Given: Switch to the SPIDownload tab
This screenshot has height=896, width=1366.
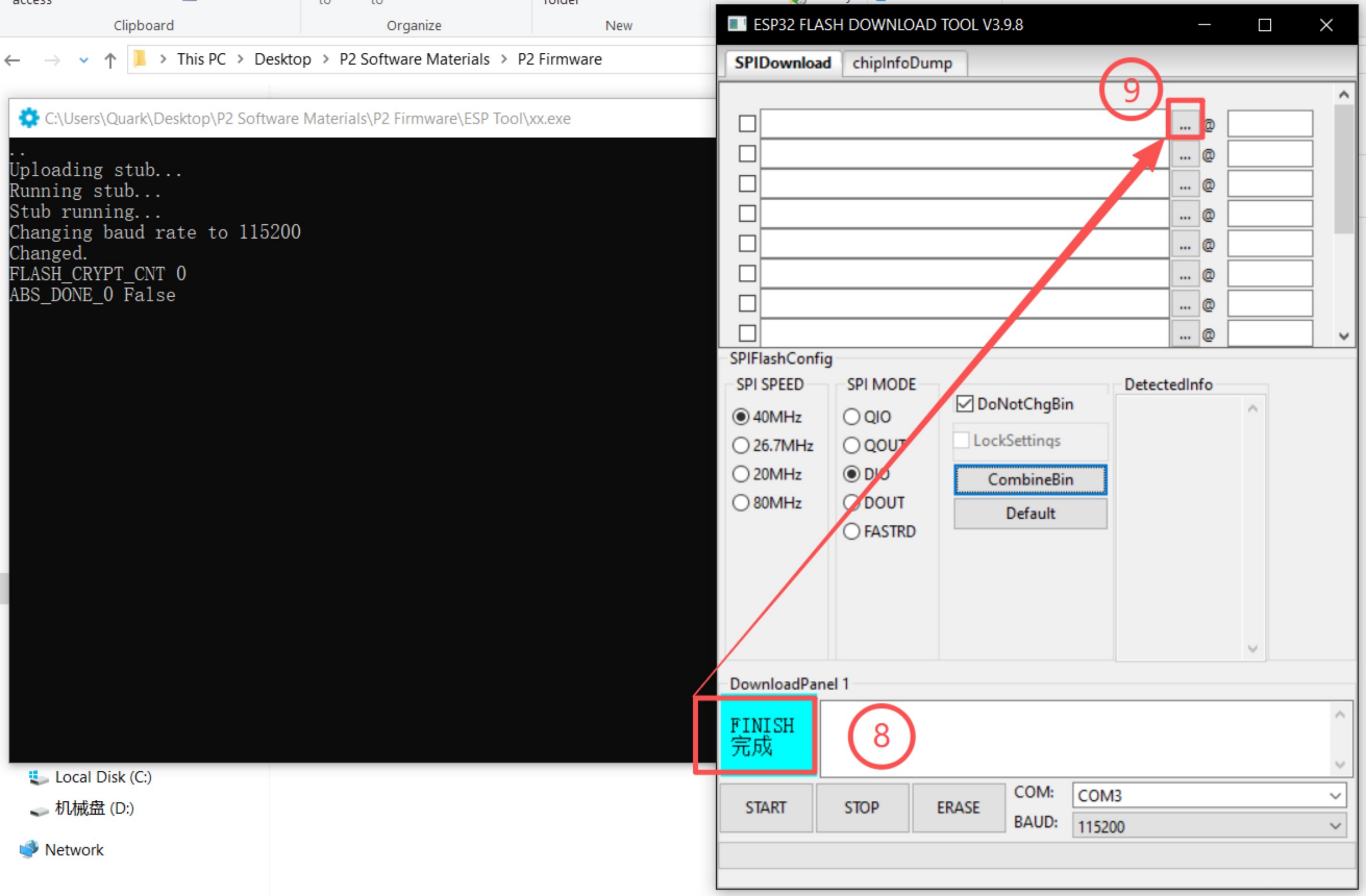Looking at the screenshot, I should 783,63.
